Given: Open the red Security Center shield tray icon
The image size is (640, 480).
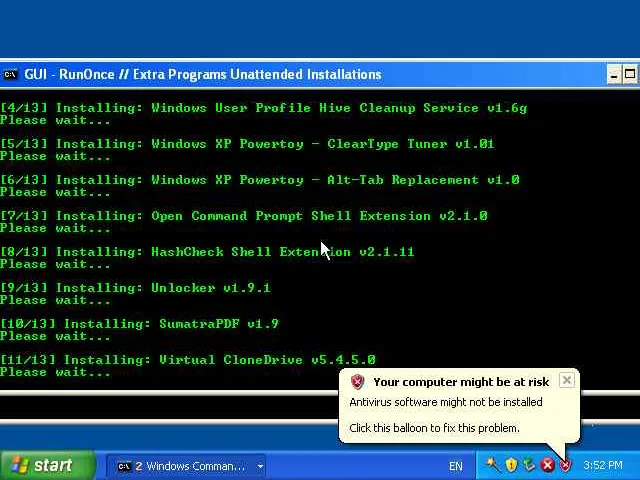Looking at the screenshot, I should (x=565, y=465).
